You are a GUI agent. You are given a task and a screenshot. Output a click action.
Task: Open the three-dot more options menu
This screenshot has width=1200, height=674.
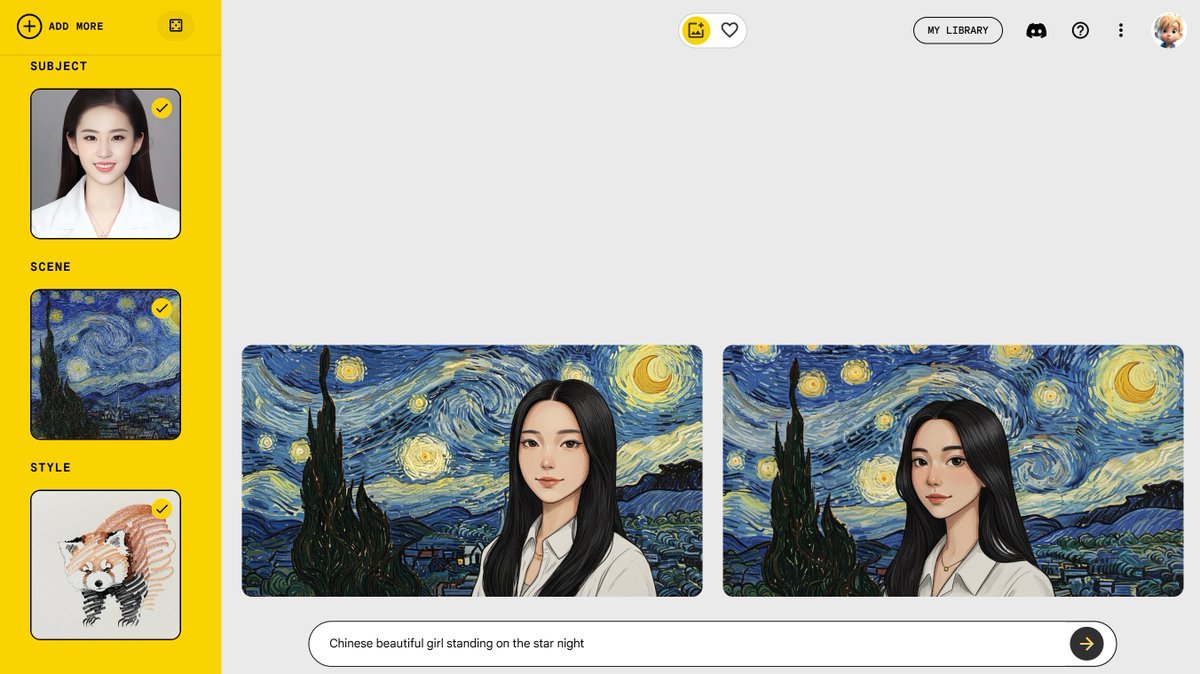click(1121, 30)
